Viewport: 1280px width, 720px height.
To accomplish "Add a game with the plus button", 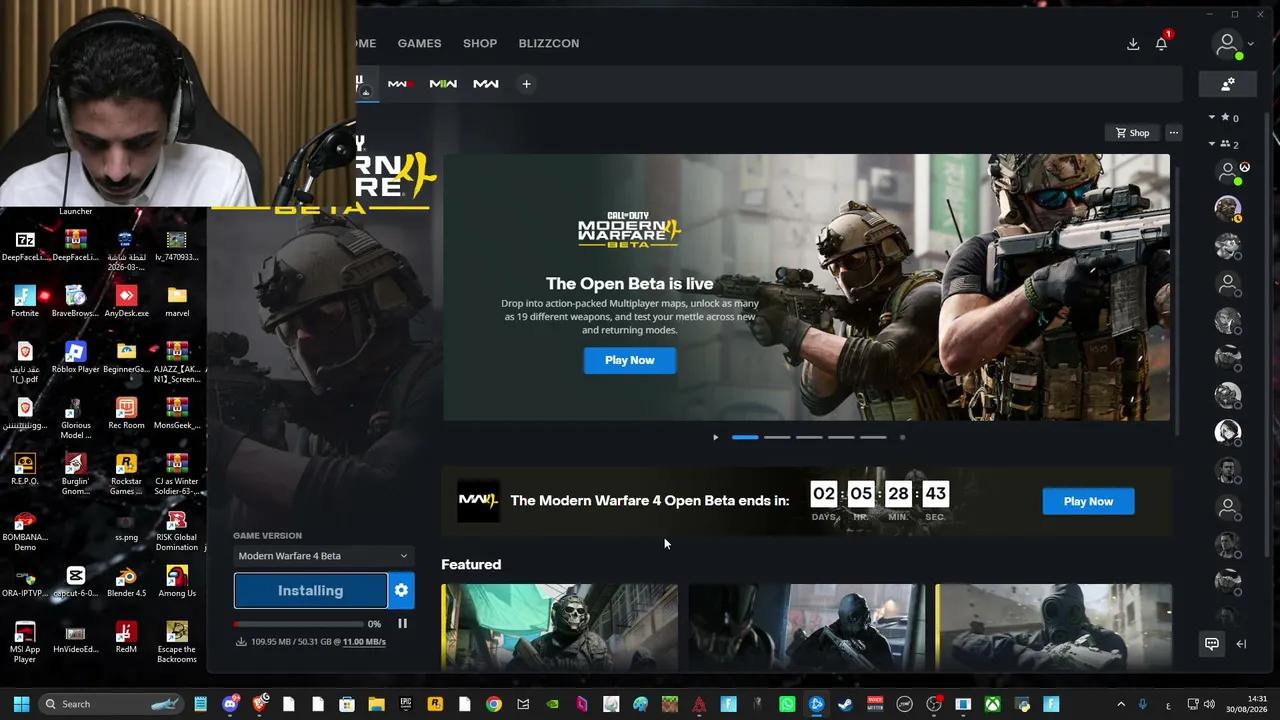I will (x=526, y=84).
